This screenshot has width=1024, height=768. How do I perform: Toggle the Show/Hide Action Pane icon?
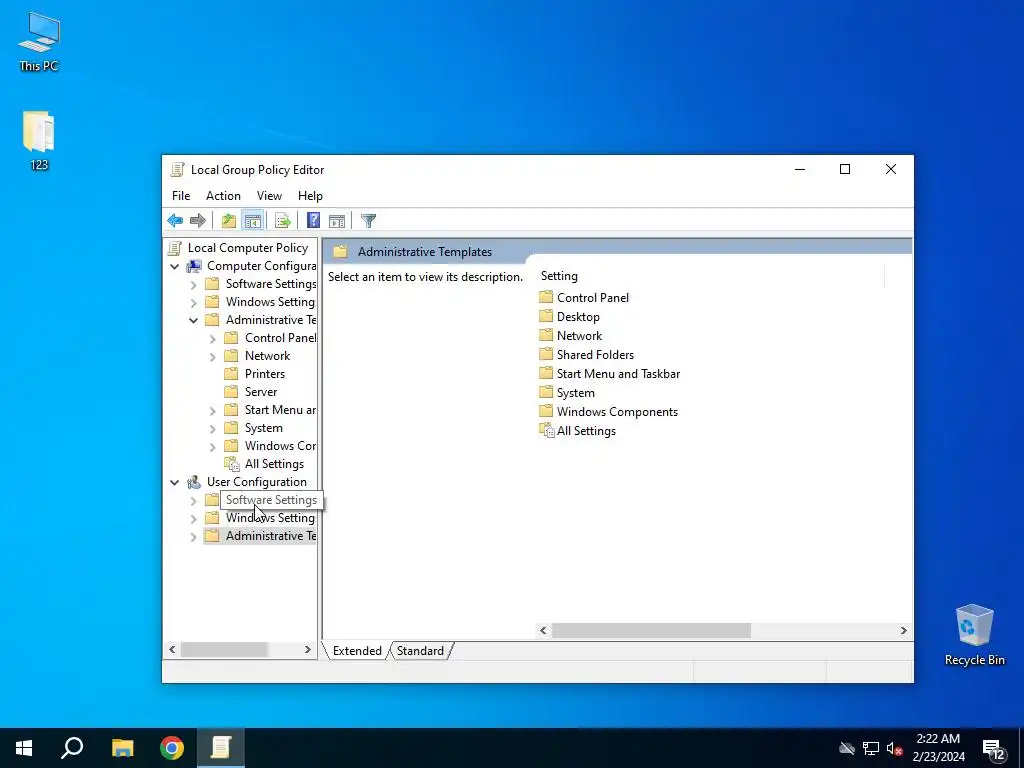337,221
